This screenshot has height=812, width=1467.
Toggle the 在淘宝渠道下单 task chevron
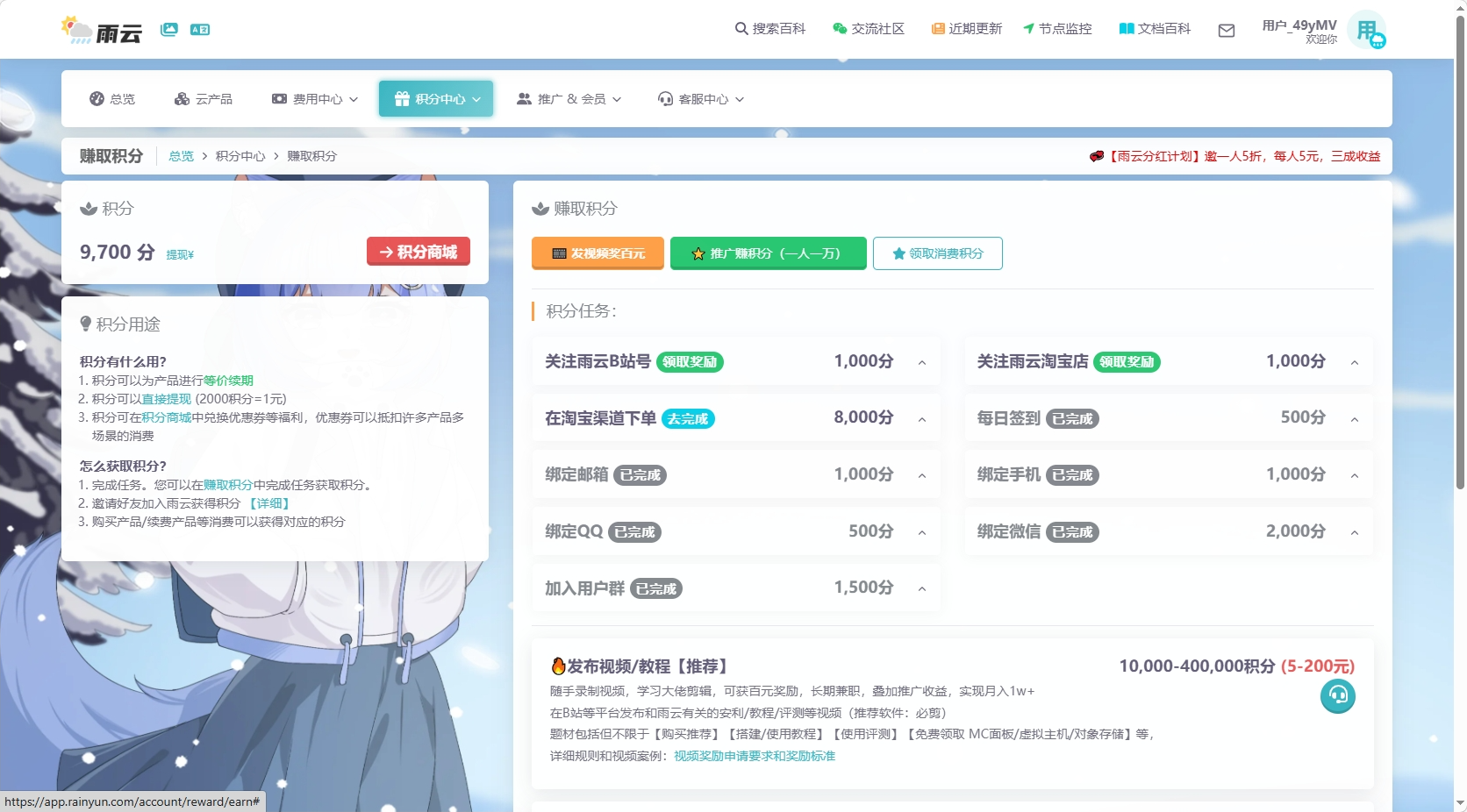coord(922,419)
